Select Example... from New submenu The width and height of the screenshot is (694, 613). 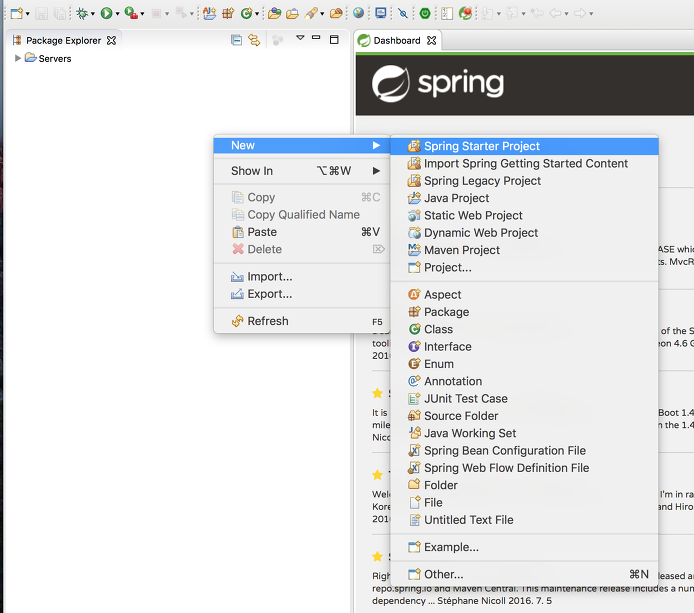pyautogui.click(x=524, y=547)
